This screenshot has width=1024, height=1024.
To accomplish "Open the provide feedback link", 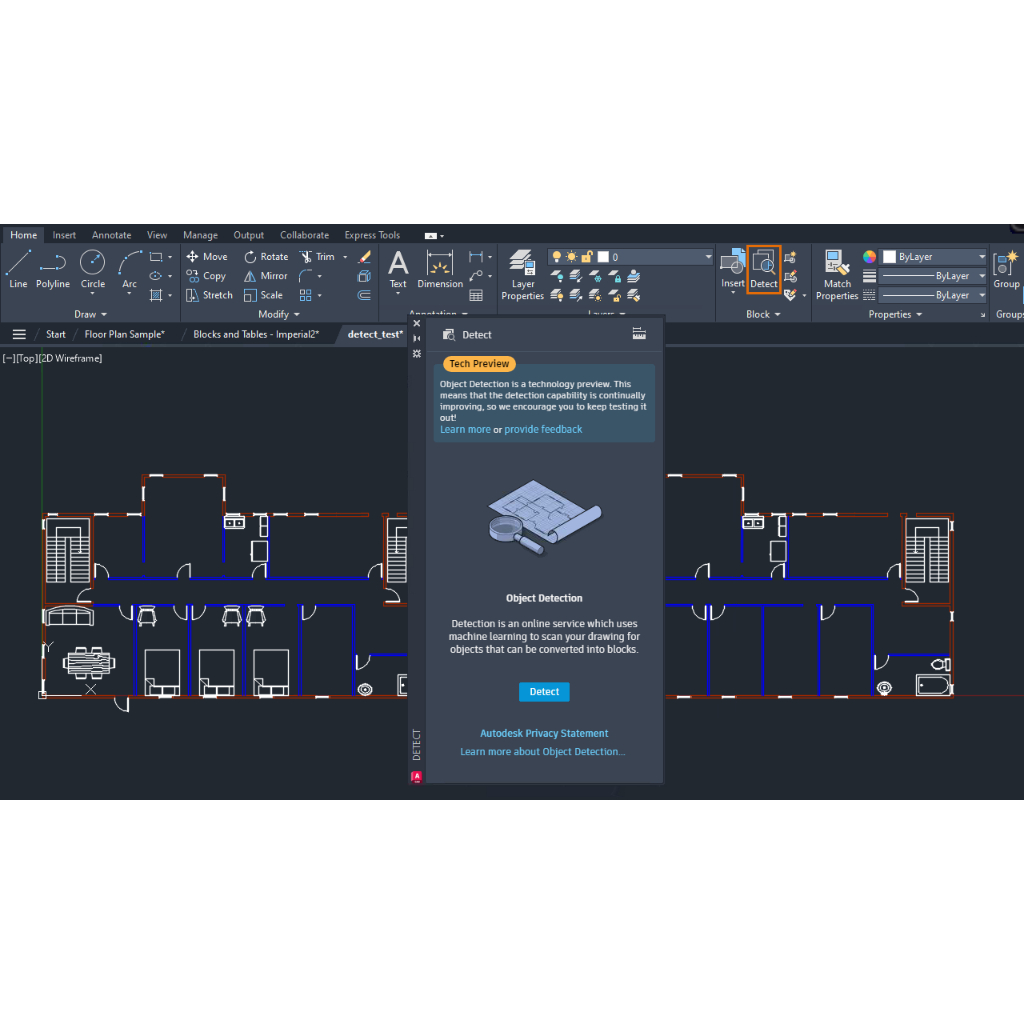I will pyautogui.click(x=543, y=429).
